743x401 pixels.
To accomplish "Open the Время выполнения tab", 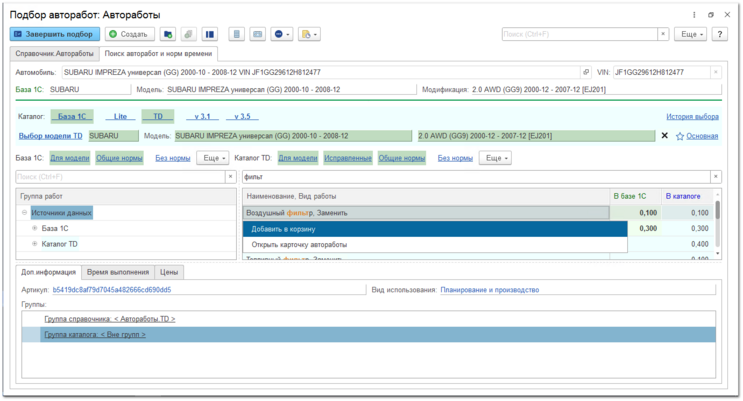I will (118, 272).
